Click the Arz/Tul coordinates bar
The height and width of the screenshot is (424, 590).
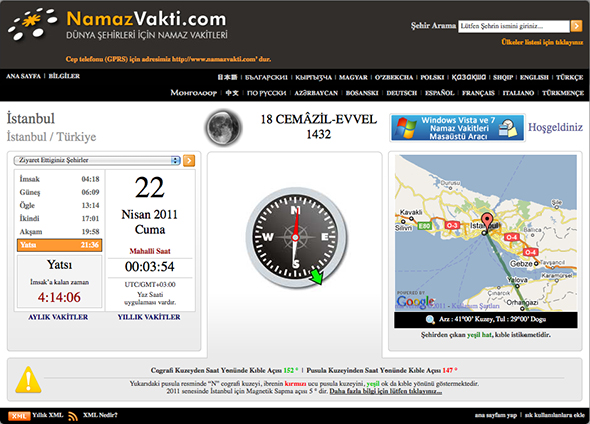486,319
